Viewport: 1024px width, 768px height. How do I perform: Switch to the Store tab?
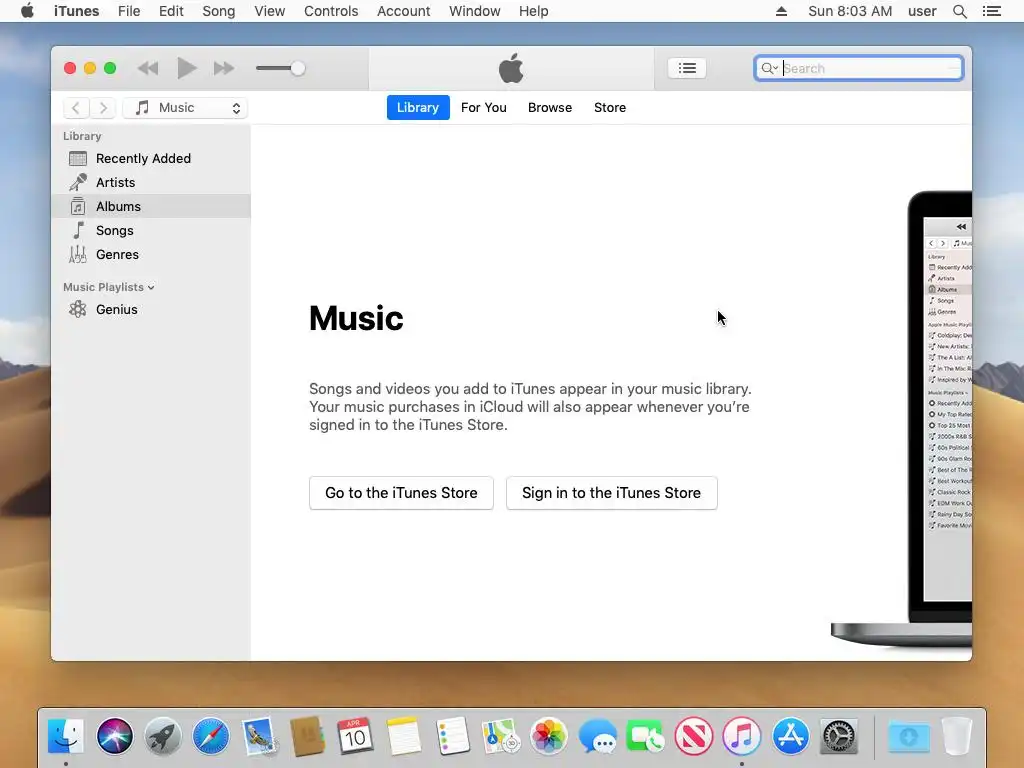[x=610, y=108]
